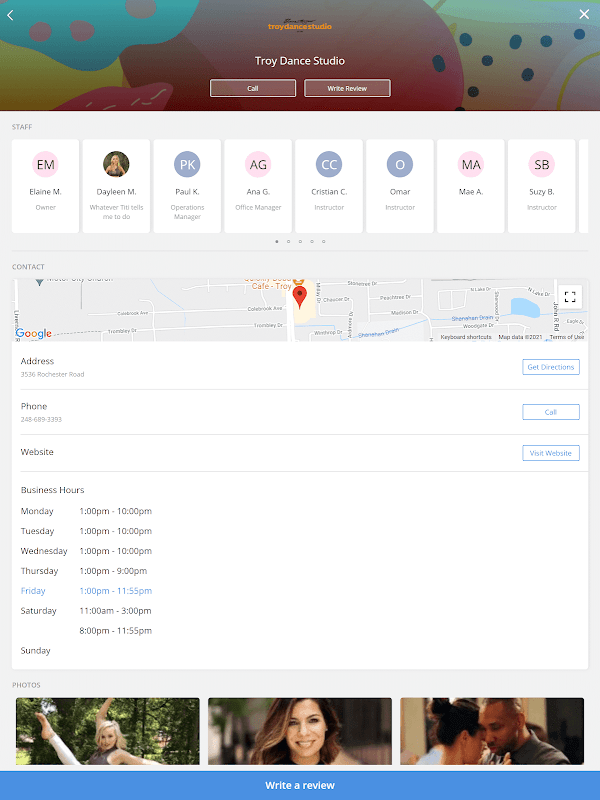
Task: Go to first staff carousel page dot
Action: 277,241
